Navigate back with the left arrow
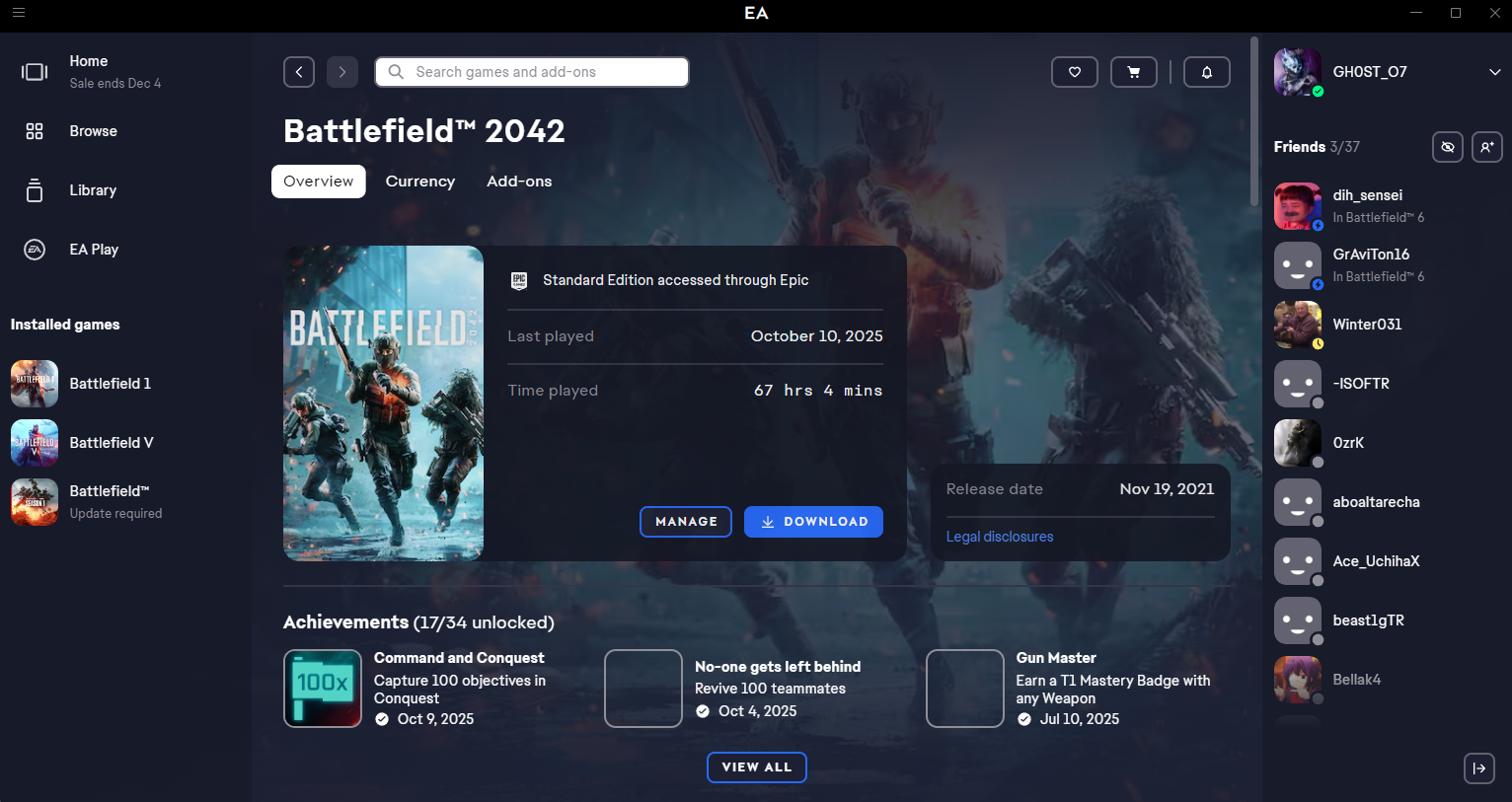Image resolution: width=1512 pixels, height=802 pixels. (299, 72)
